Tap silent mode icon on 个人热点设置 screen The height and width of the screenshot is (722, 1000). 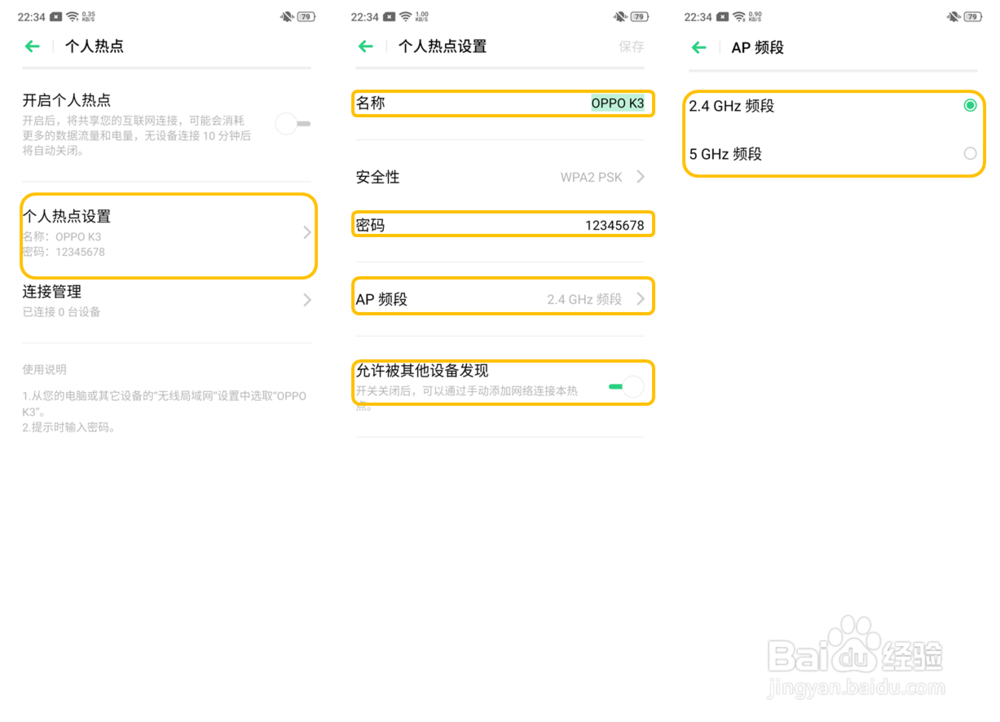click(620, 17)
